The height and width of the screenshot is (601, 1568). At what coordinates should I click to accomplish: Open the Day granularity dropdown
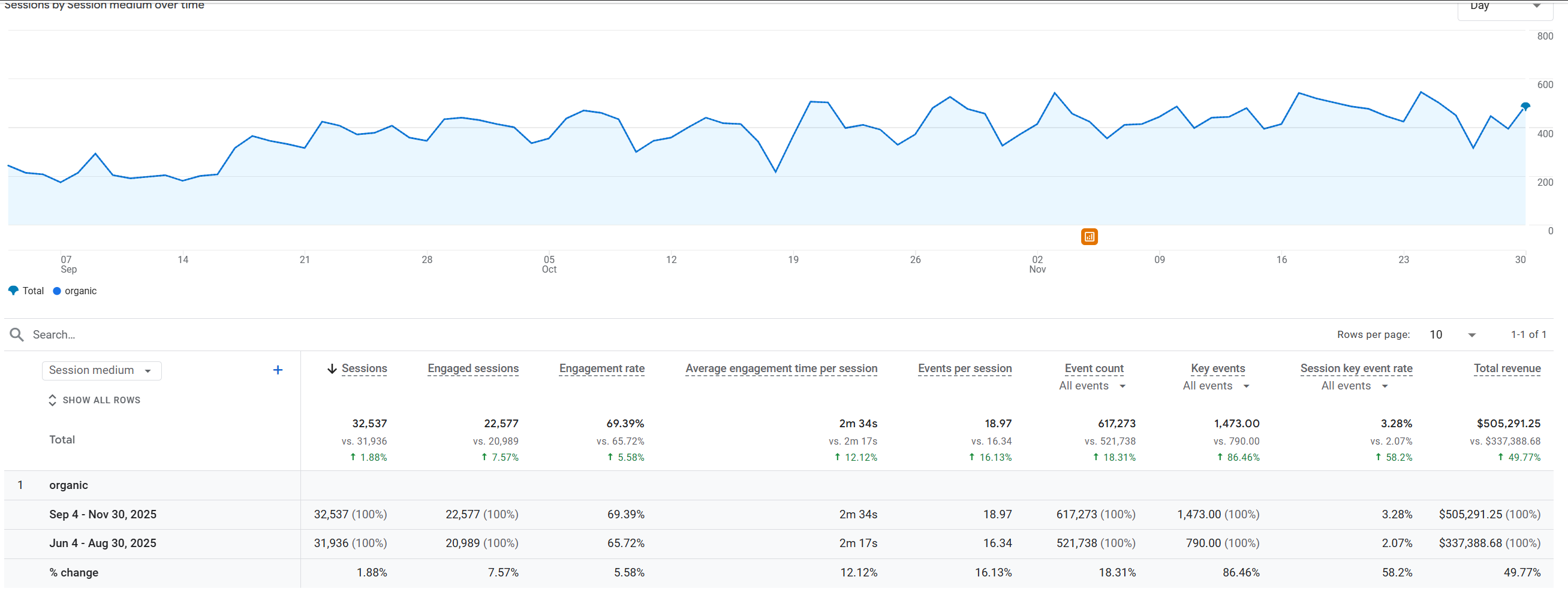tap(1504, 7)
